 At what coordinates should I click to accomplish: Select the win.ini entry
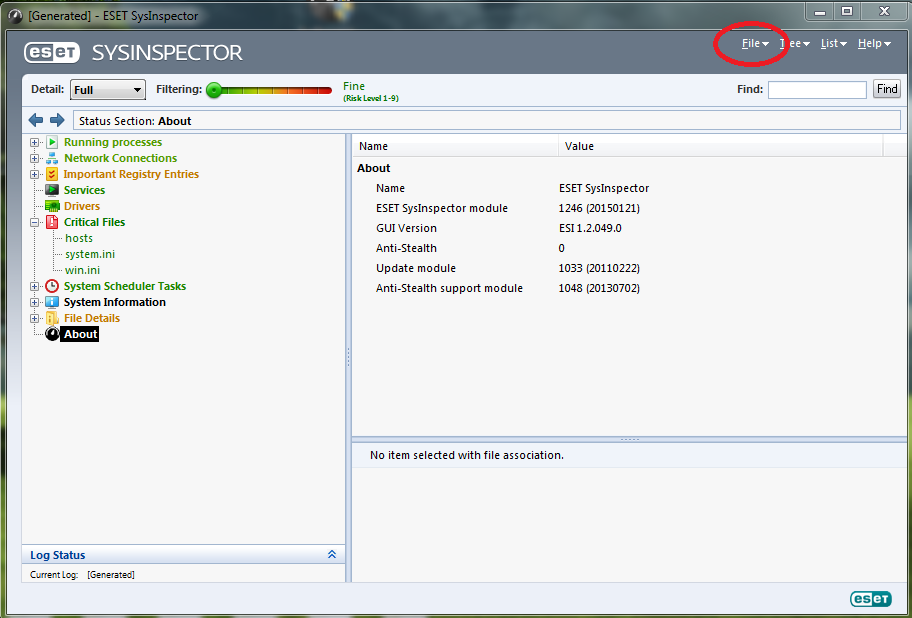[83, 270]
